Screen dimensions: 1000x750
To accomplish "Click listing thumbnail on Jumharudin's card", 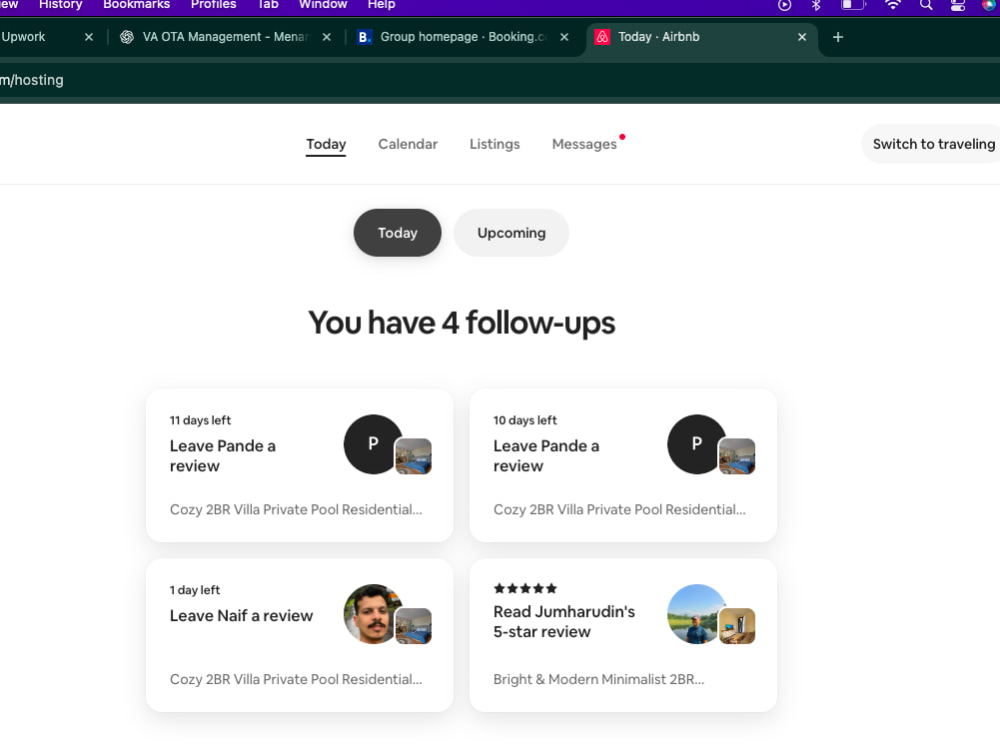I will coord(737,626).
